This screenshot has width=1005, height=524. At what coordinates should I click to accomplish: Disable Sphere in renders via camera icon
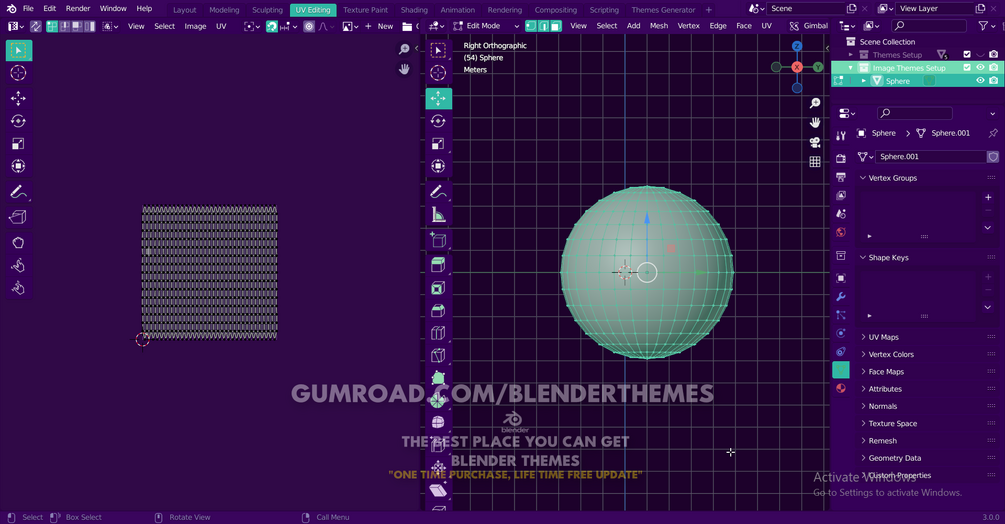pos(993,81)
